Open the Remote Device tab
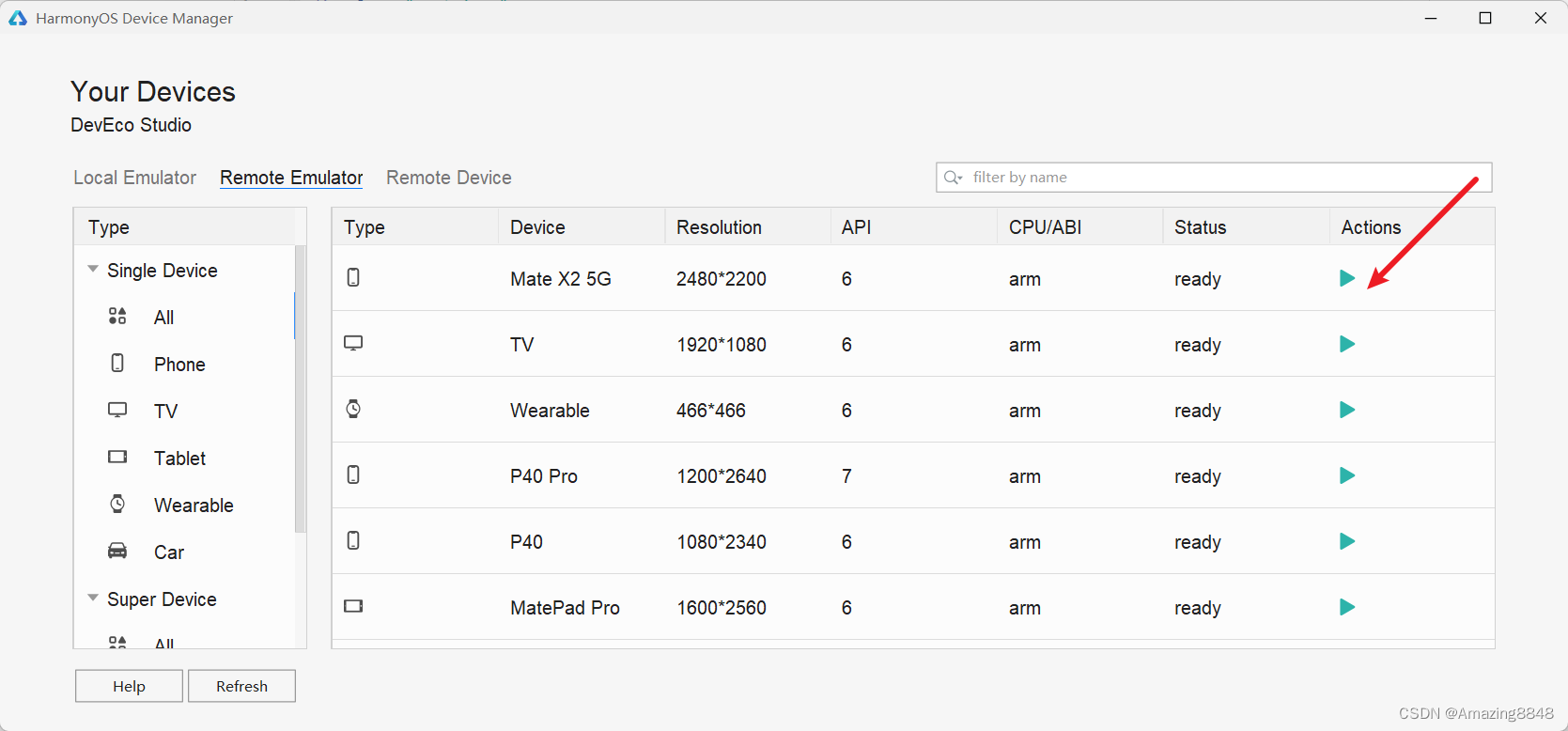The image size is (1568, 731). coord(449,178)
